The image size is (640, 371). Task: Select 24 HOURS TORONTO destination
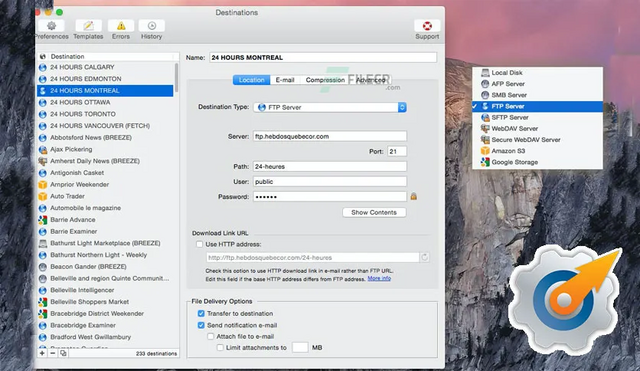[x=105, y=114]
